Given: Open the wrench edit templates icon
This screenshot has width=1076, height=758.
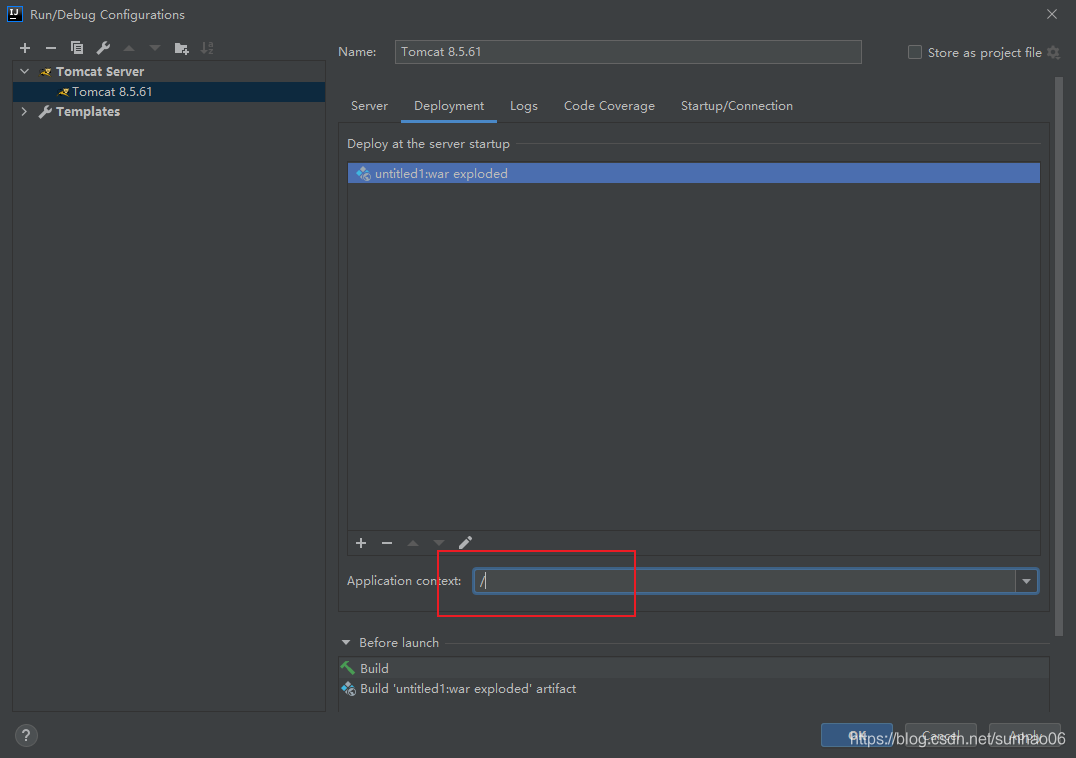Looking at the screenshot, I should pos(103,48).
